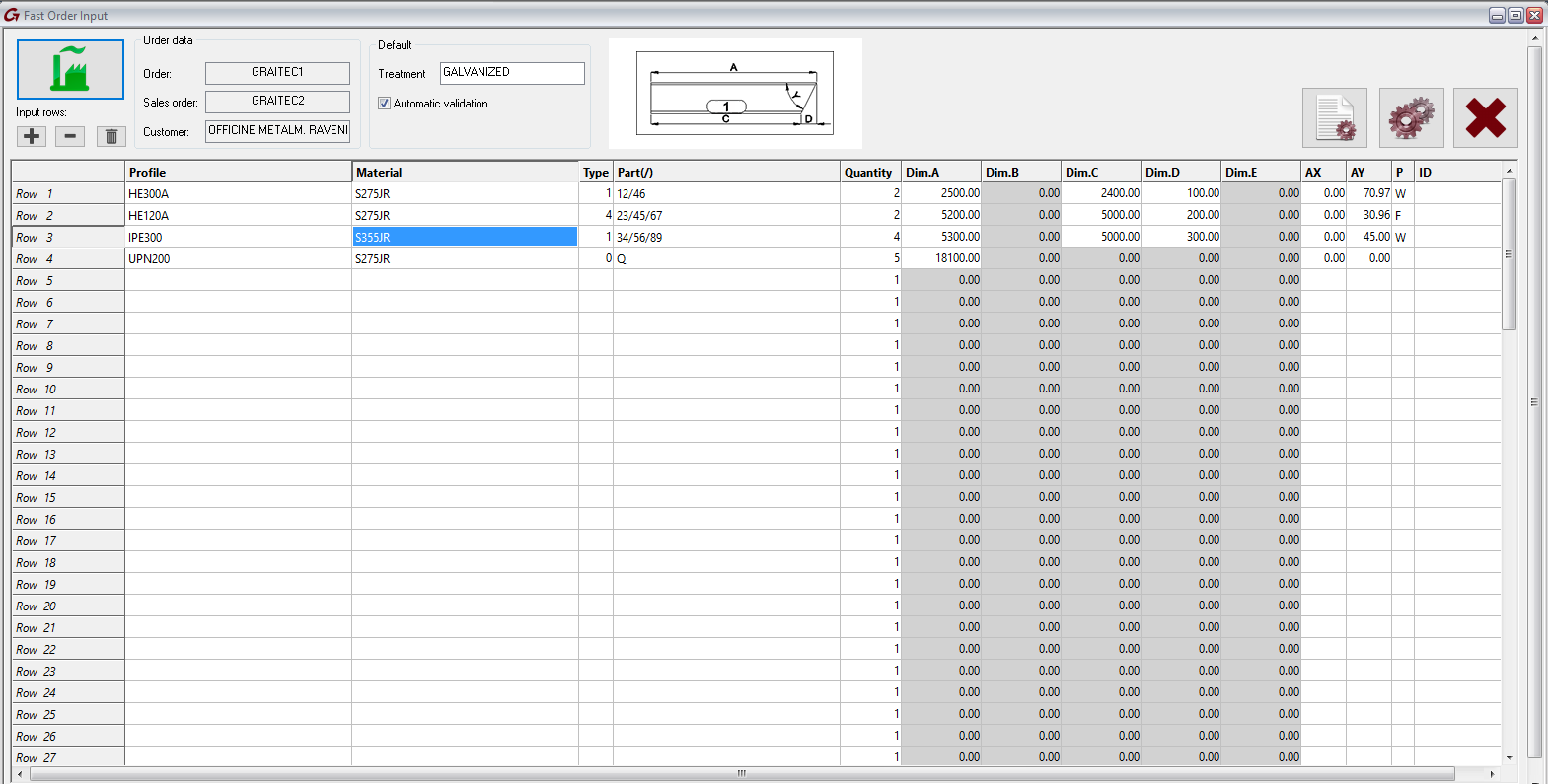Click the Dim.C value 2400.00
The height and width of the screenshot is (784, 1548).
[1101, 194]
